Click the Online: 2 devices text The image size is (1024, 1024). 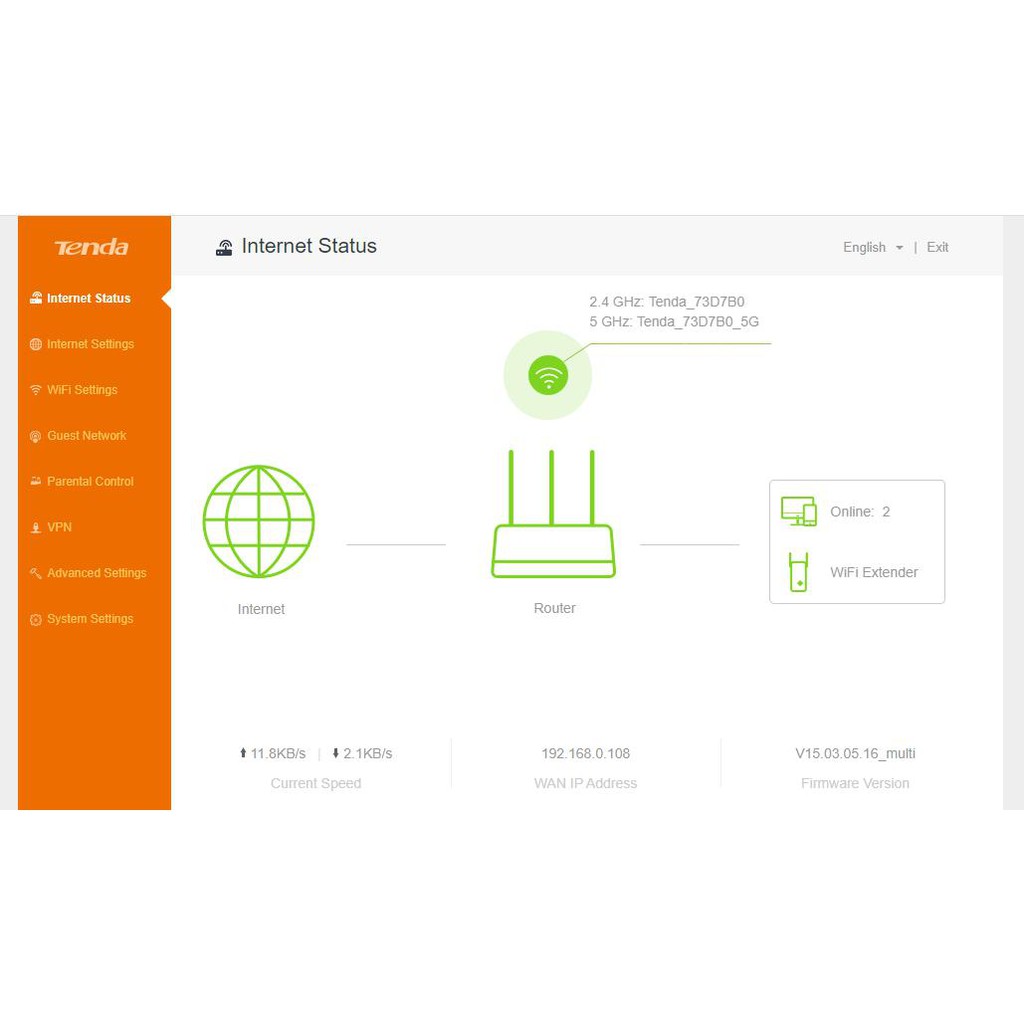(859, 512)
